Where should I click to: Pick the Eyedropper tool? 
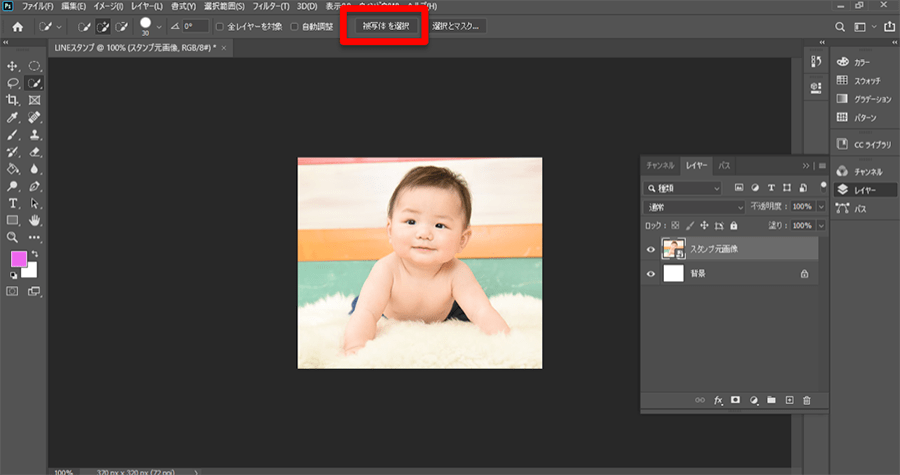[13, 117]
